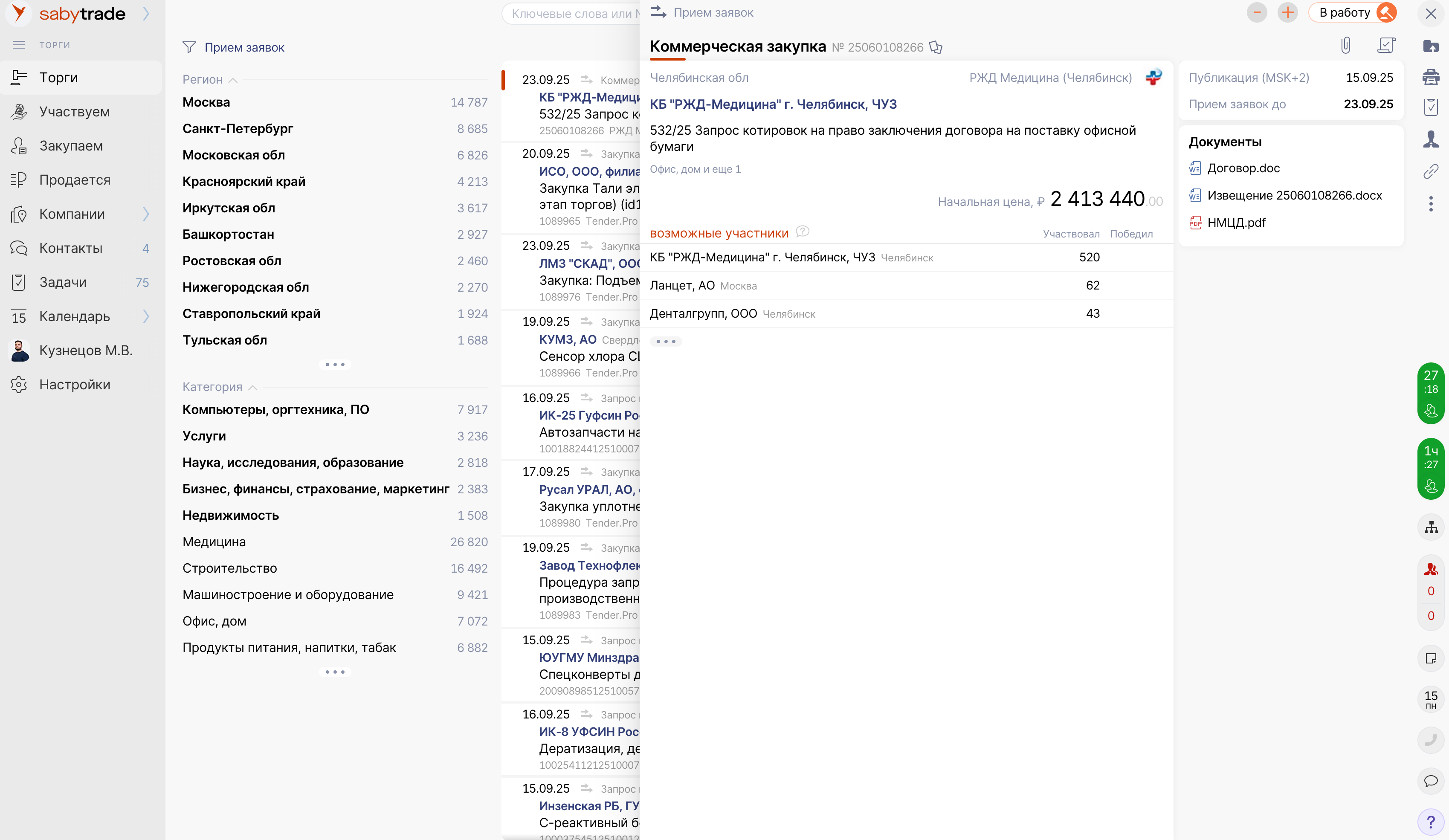Click the filter funnel icon
This screenshot has width=1449, height=840.
point(189,47)
